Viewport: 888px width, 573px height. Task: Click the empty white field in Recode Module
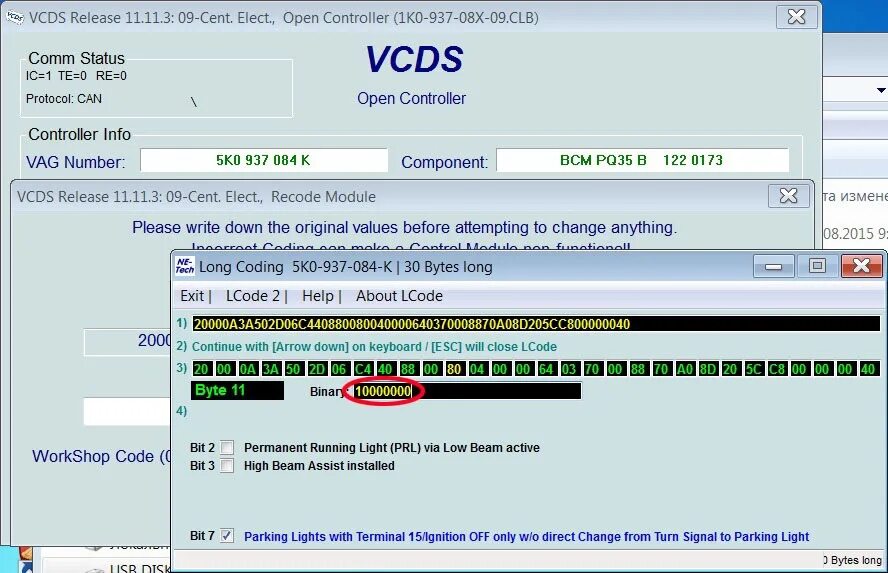[127, 412]
